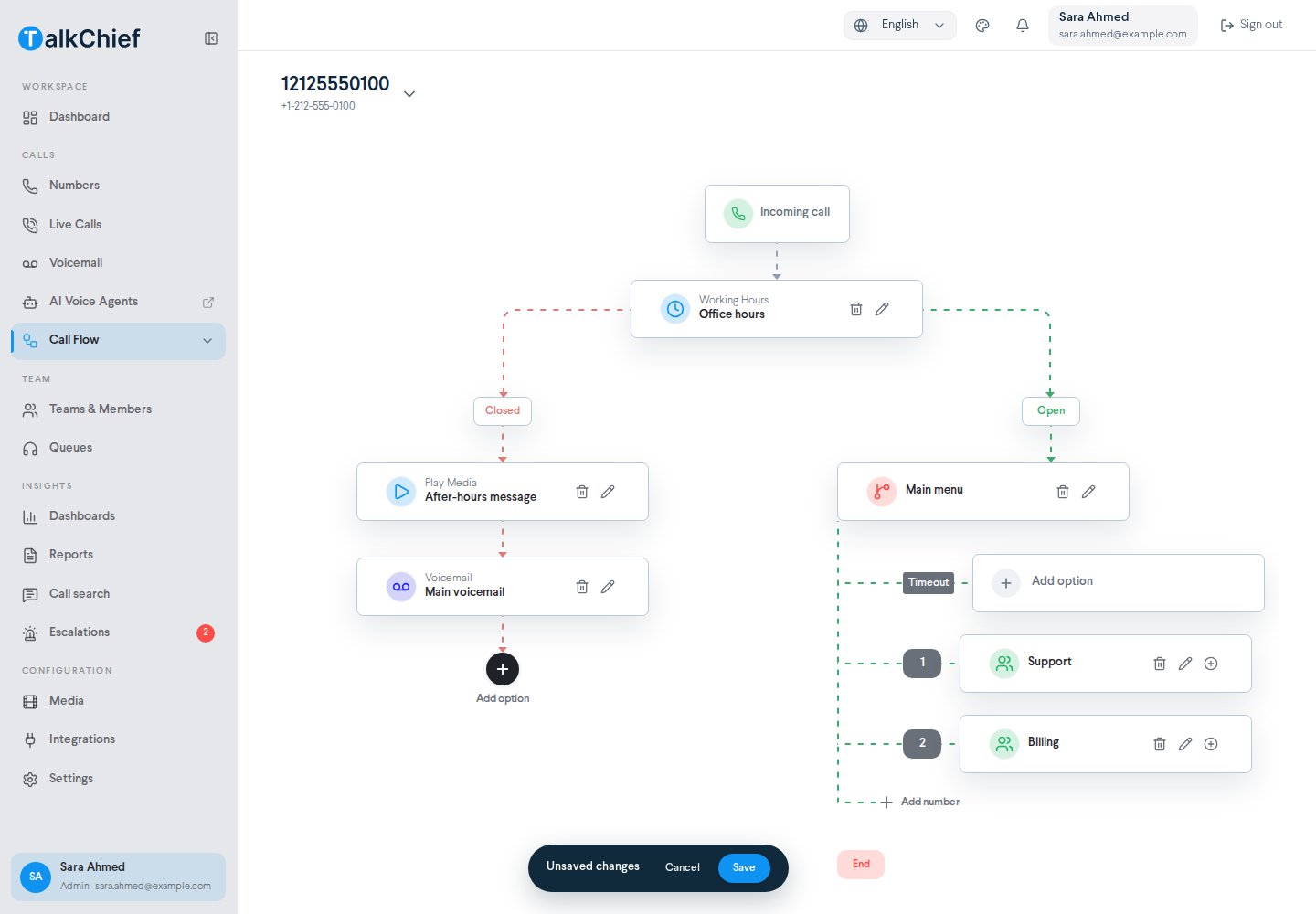Viewport: 1316px width, 914px height.
Task: Open Call search page
Action: pos(119,594)
